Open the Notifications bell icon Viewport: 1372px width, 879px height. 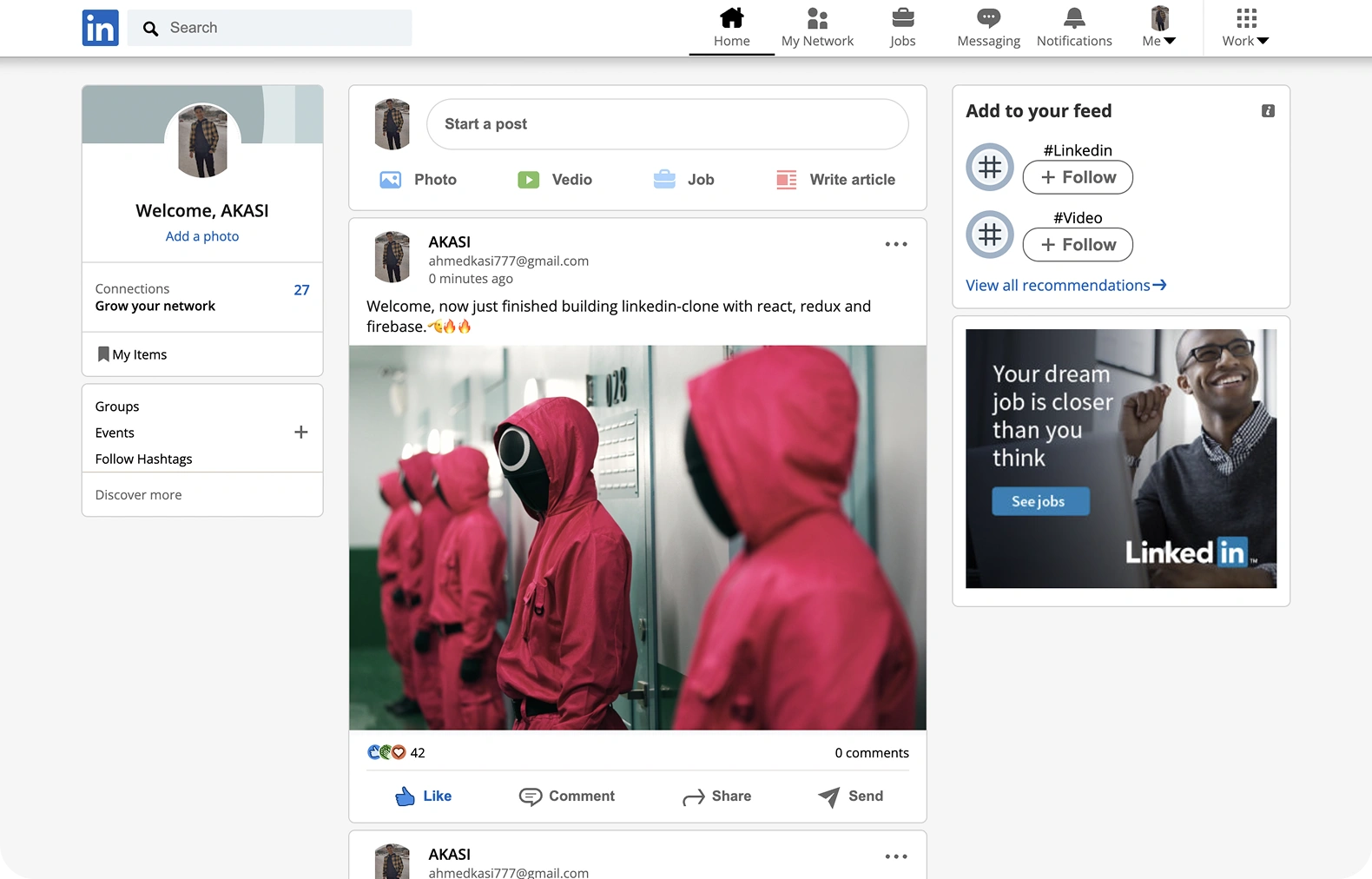[1074, 17]
